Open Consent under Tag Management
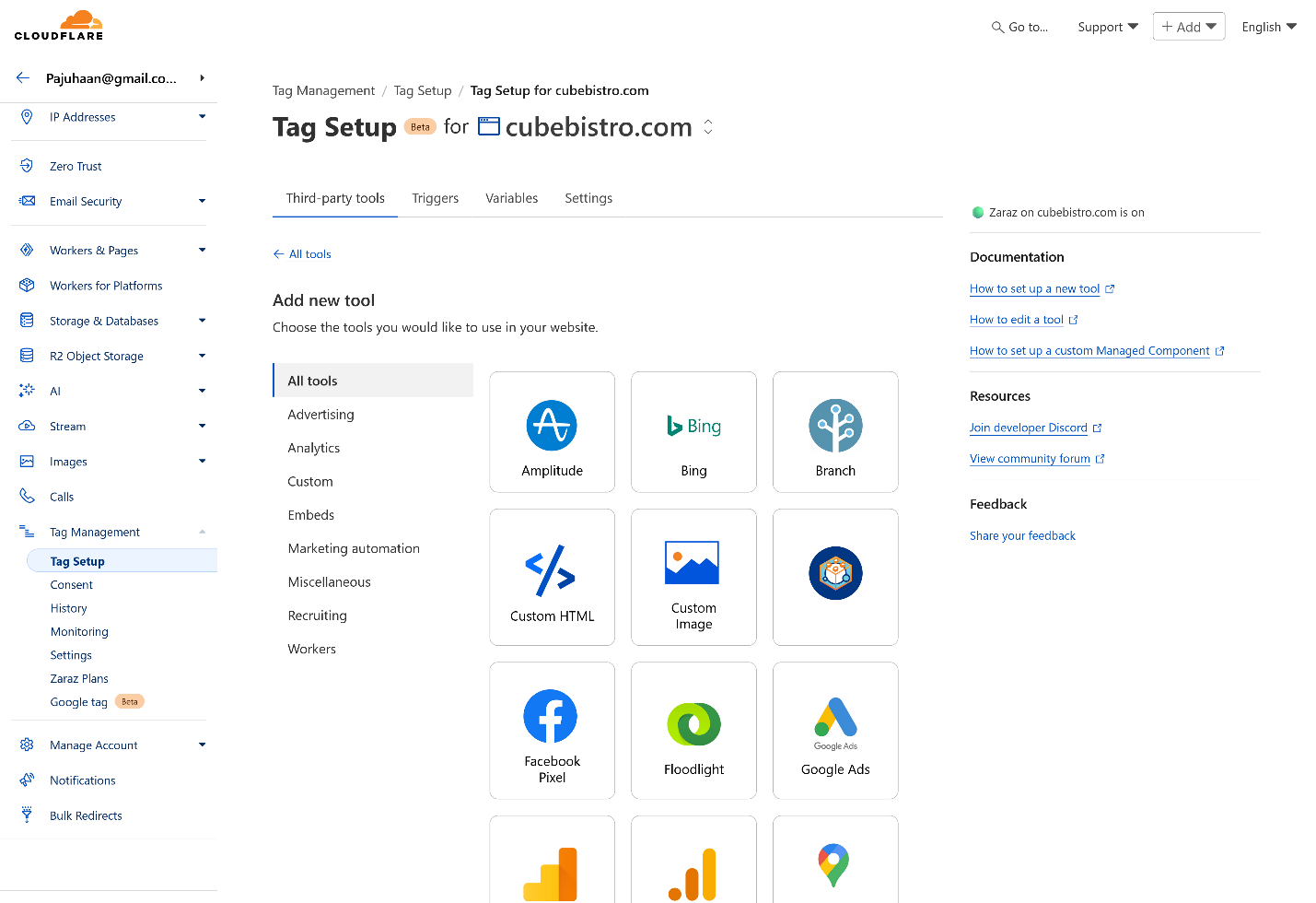 click(72, 585)
